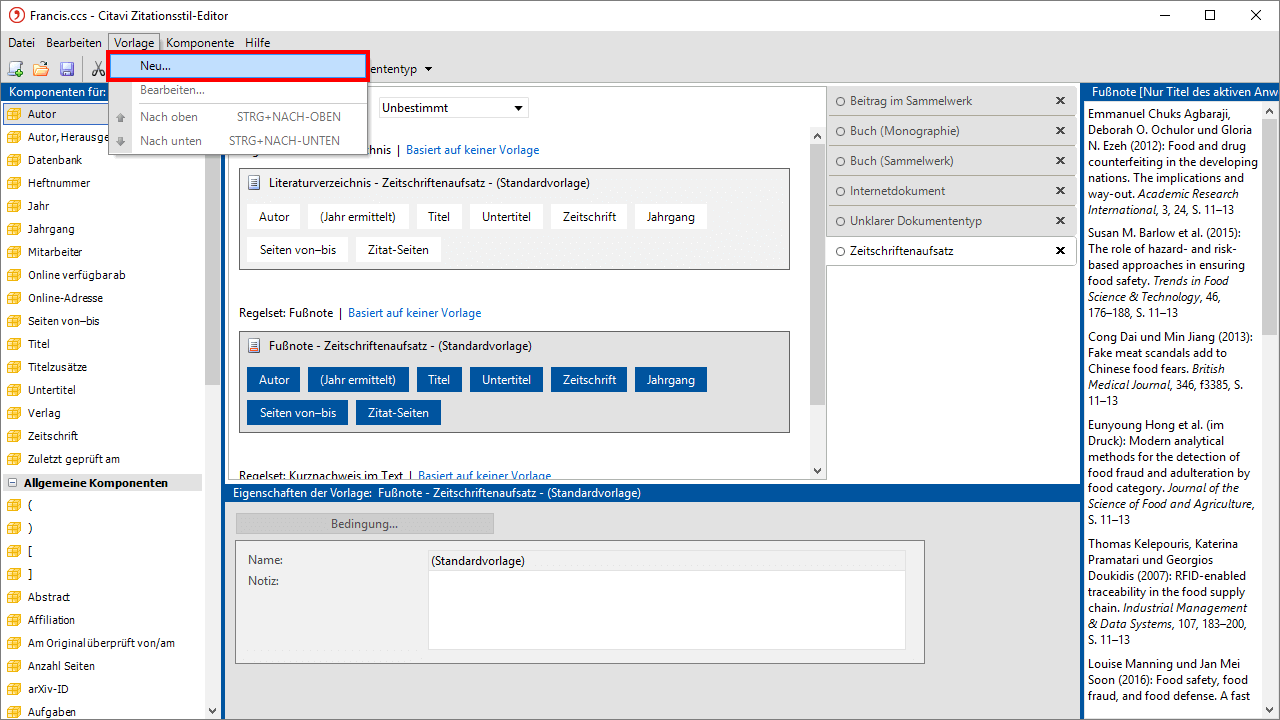The width and height of the screenshot is (1280, 720).
Task: Select the Buch (Sammelwerk) radio button
Action: pos(840,161)
